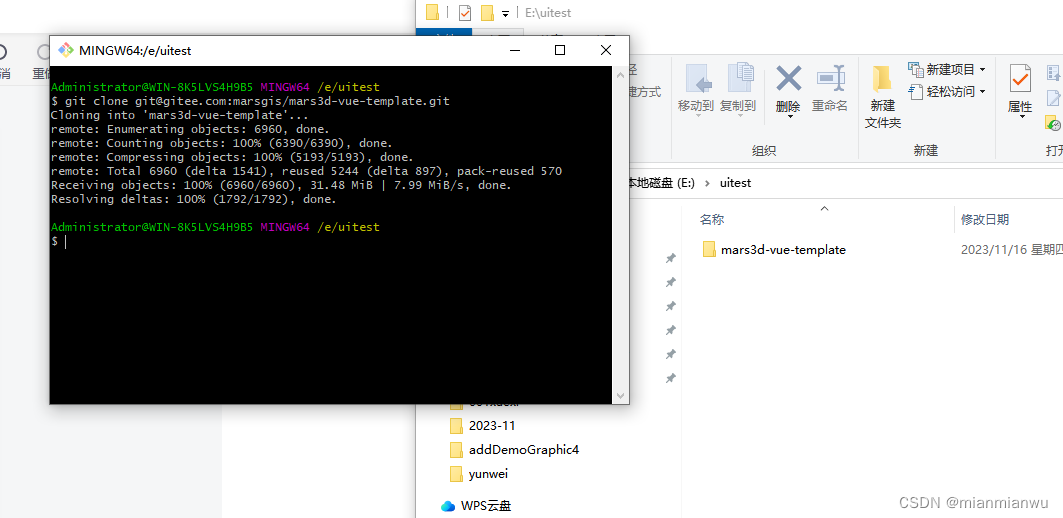This screenshot has width=1063, height=518.
Task: Maximize the MINGW64 terminal window
Action: click(x=560, y=50)
